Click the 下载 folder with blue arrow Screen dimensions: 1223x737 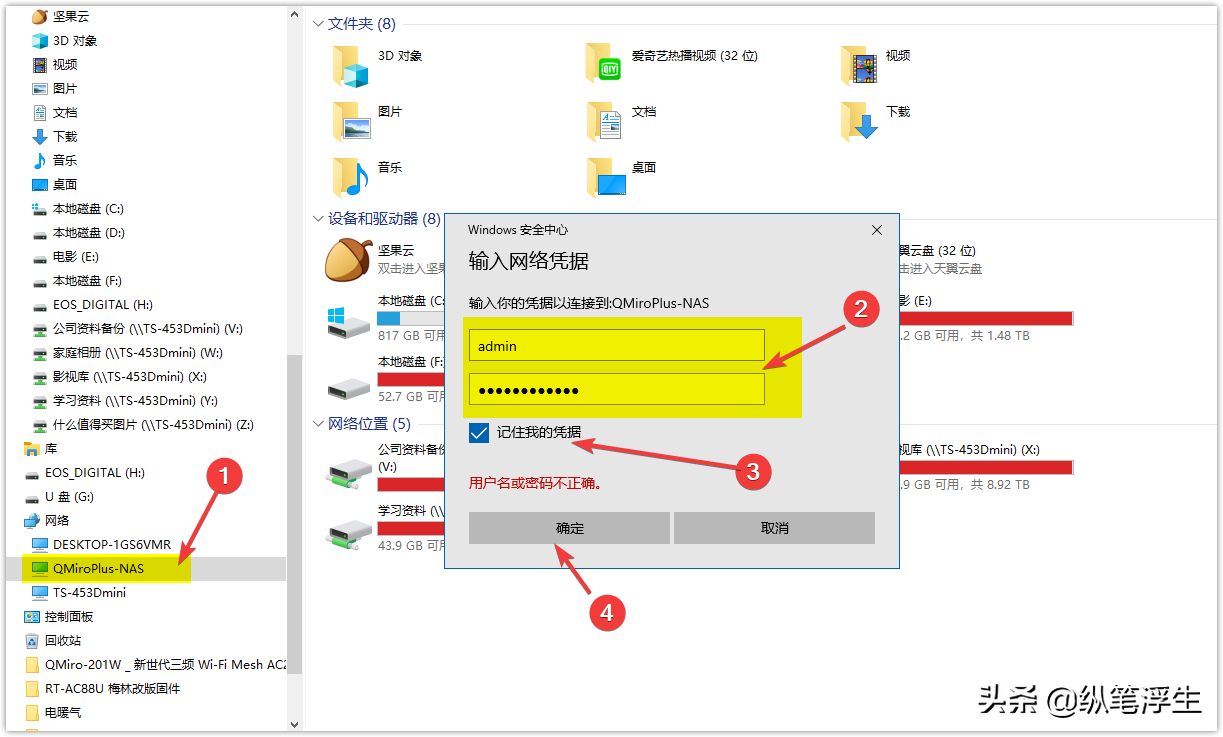click(x=859, y=121)
